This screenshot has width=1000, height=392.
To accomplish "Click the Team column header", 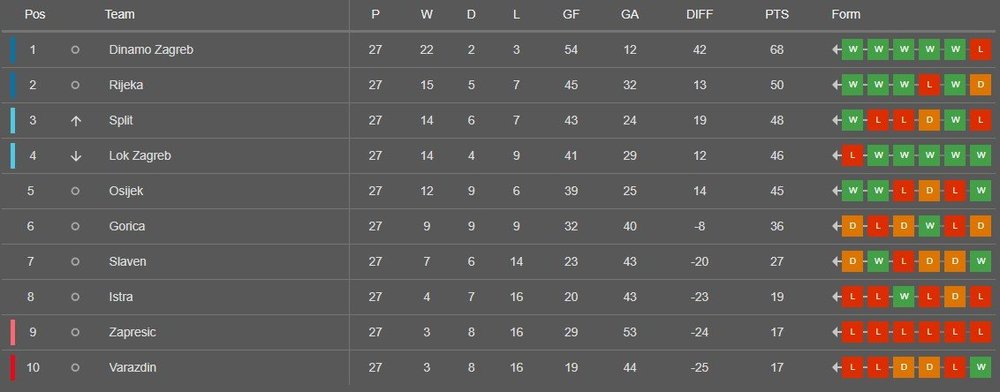I will point(120,14).
